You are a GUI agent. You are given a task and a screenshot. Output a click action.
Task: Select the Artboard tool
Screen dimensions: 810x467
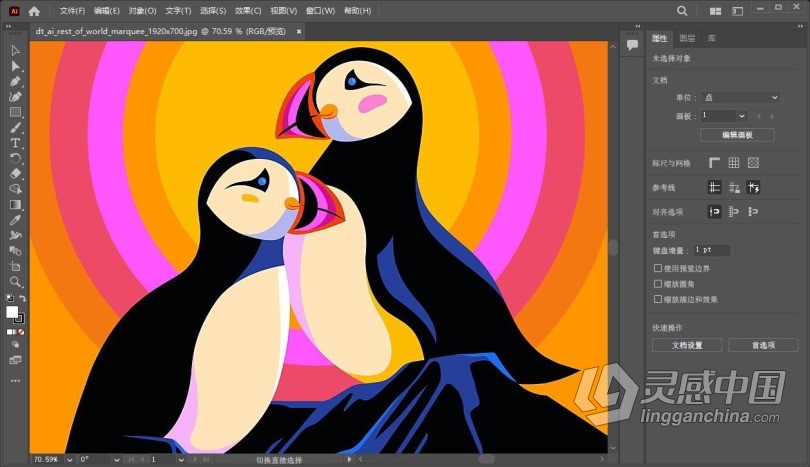[x=15, y=267]
